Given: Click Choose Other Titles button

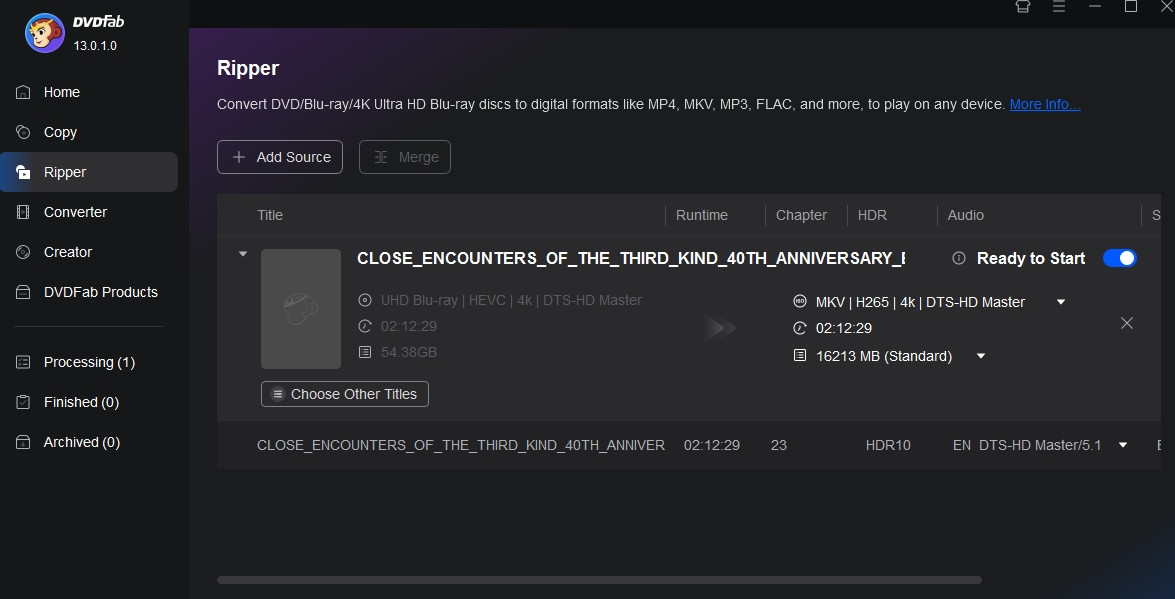Looking at the screenshot, I should 345,394.
